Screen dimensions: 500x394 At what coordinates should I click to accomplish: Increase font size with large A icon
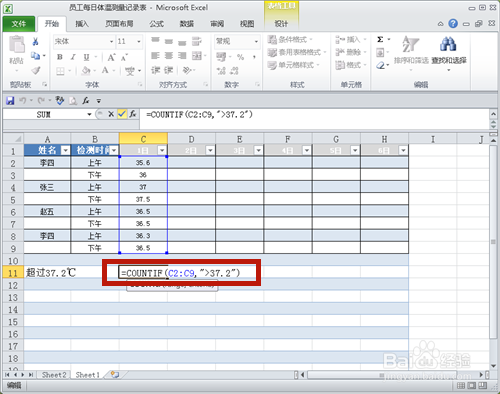coord(111,57)
